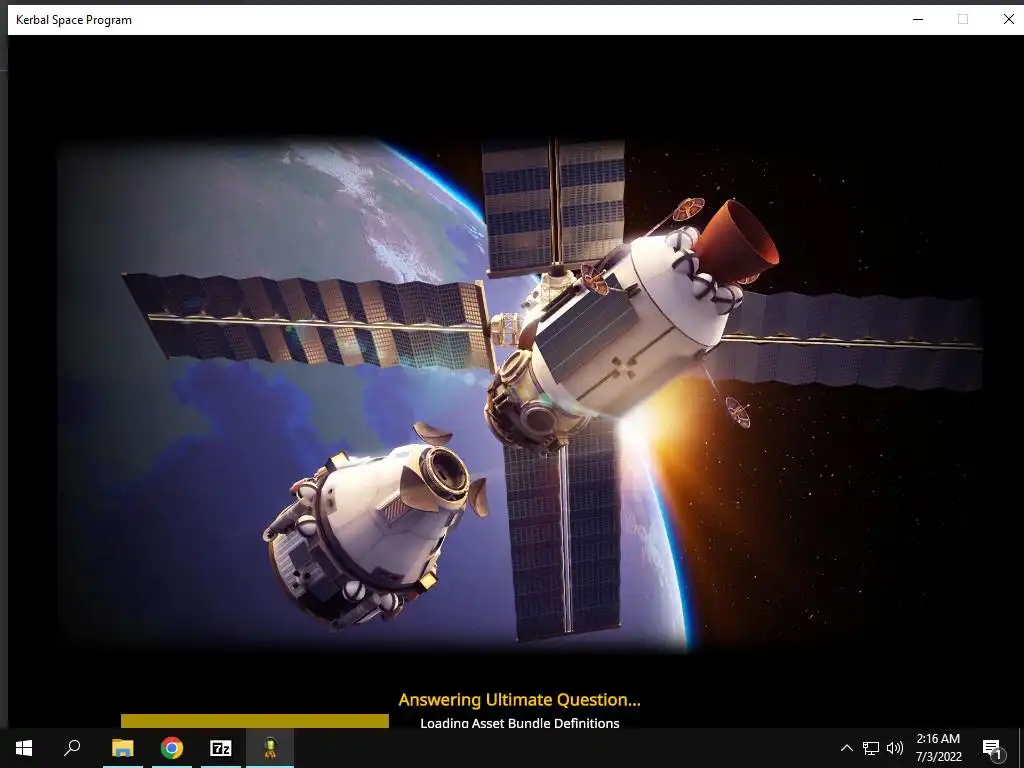Launch Google Chrome from the taskbar
Screen dimensions: 1024x768
pos(172,748)
